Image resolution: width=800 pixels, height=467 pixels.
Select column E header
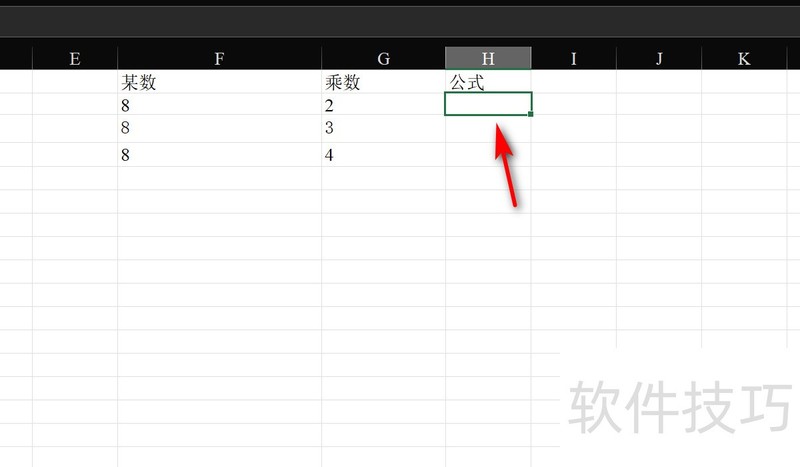coord(74,58)
